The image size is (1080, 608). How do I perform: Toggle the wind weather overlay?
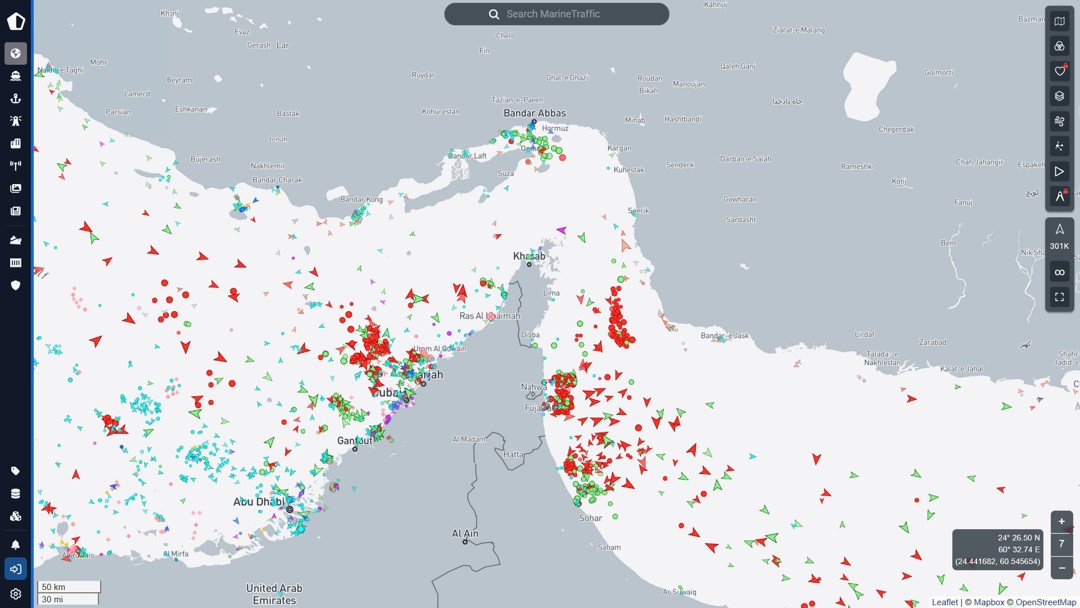click(1059, 121)
